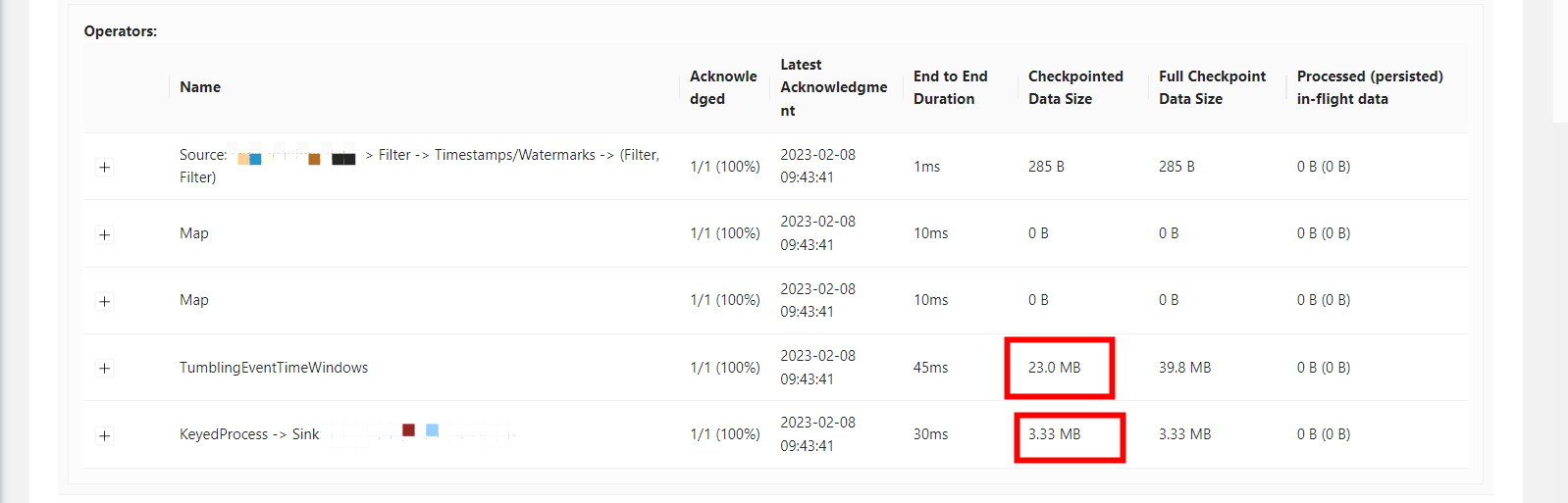Screen dimensions: 1568x503
Task: Click the End to End Duration header
Action: [951, 87]
